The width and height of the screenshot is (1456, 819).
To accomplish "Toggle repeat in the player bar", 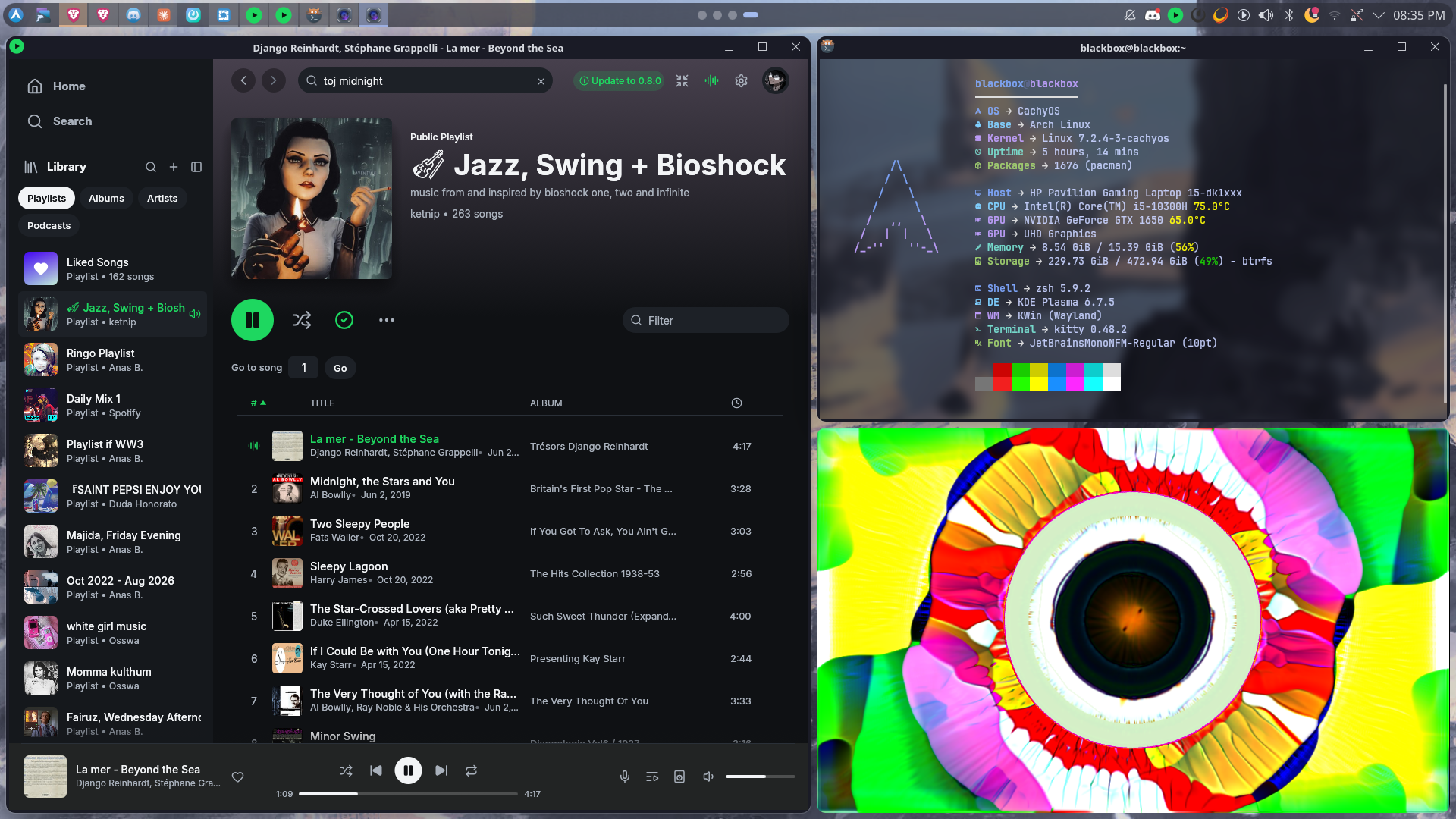I will [471, 770].
